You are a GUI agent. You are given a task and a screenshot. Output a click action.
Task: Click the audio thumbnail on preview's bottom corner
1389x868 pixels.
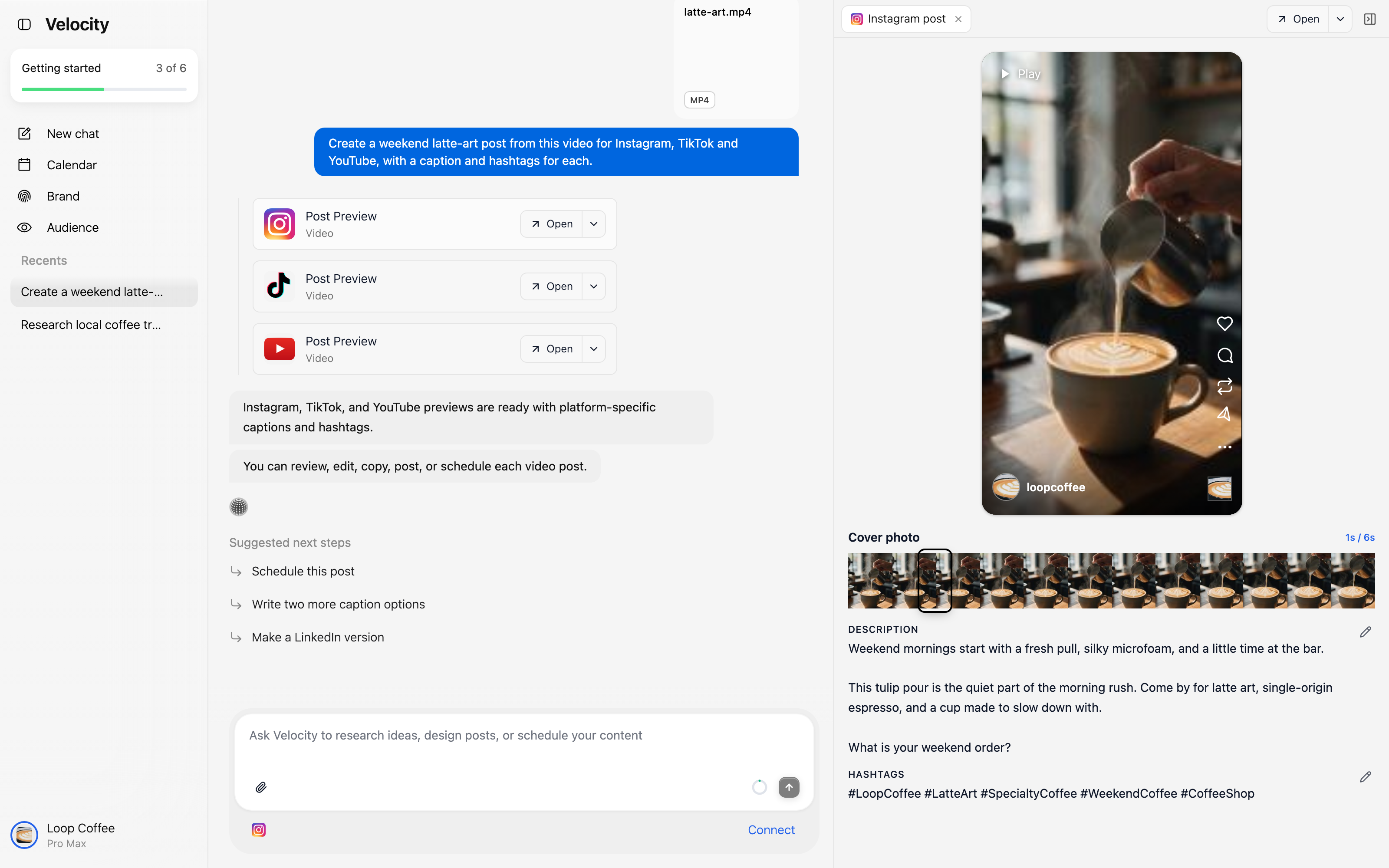click(1219, 489)
